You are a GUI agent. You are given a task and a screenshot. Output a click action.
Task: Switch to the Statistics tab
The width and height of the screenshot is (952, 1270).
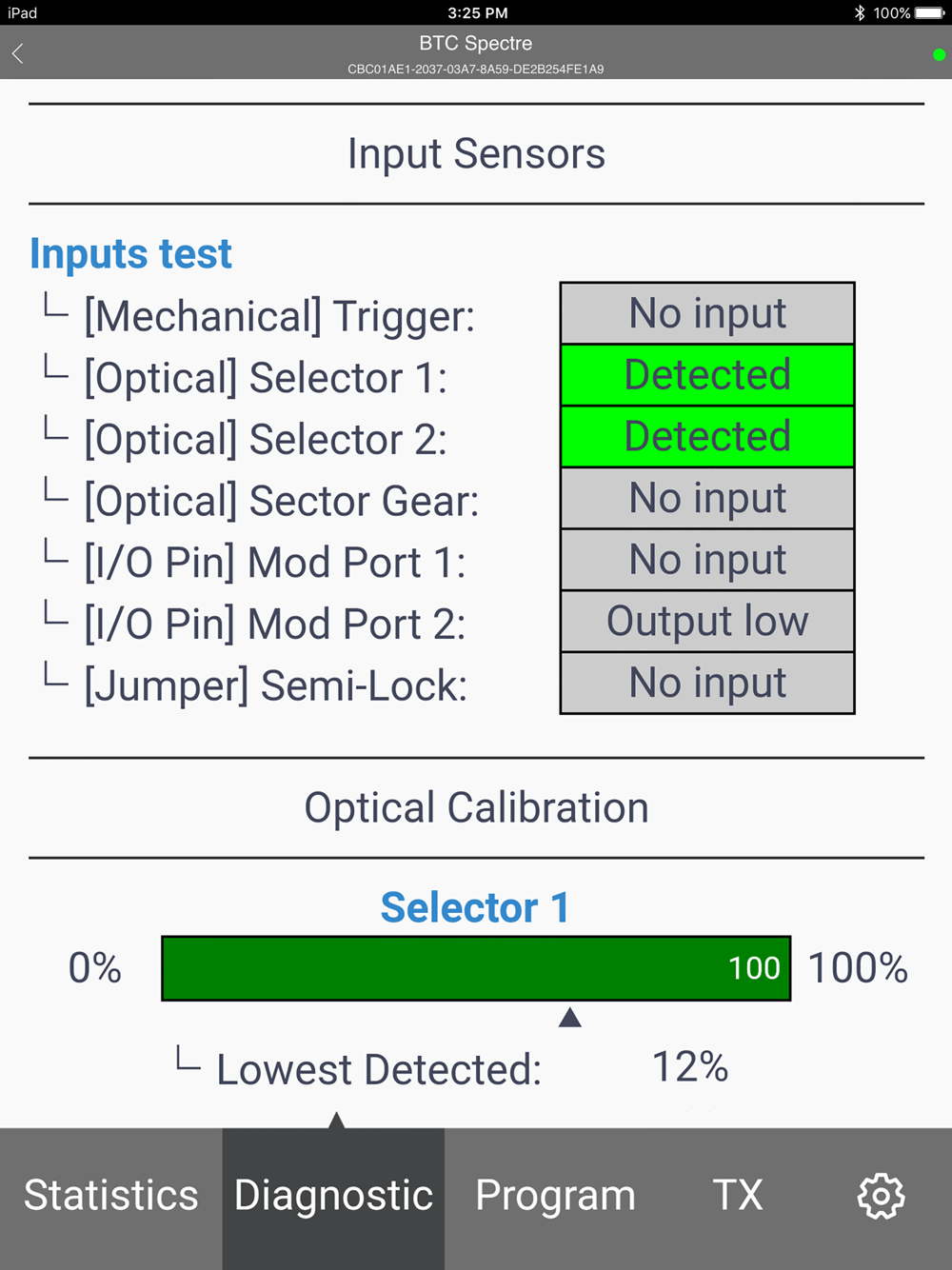(x=111, y=1196)
